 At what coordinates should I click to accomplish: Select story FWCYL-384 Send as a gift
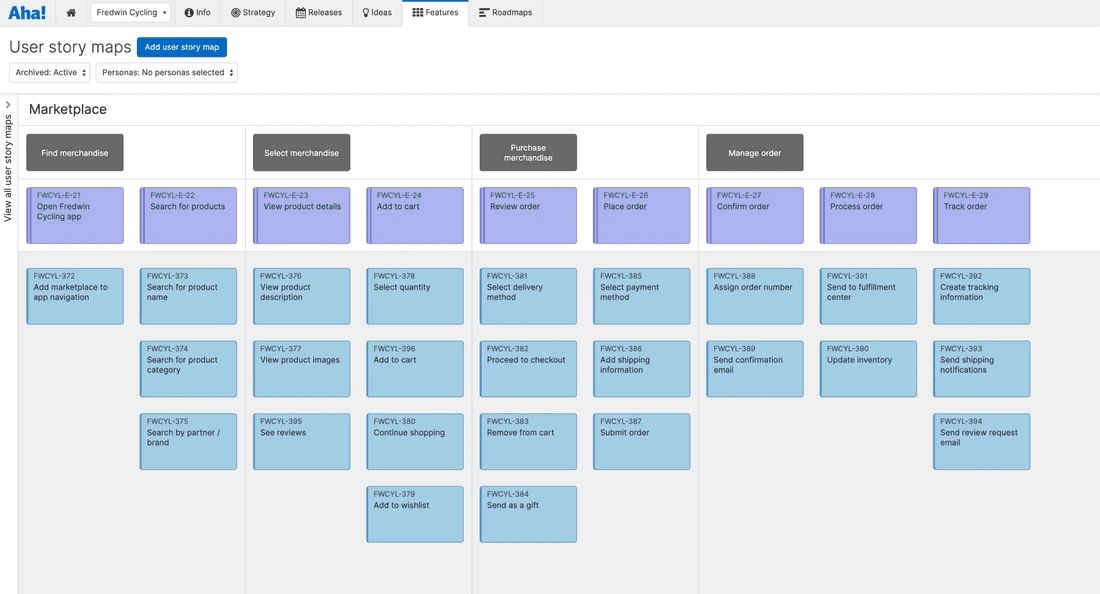pos(528,514)
